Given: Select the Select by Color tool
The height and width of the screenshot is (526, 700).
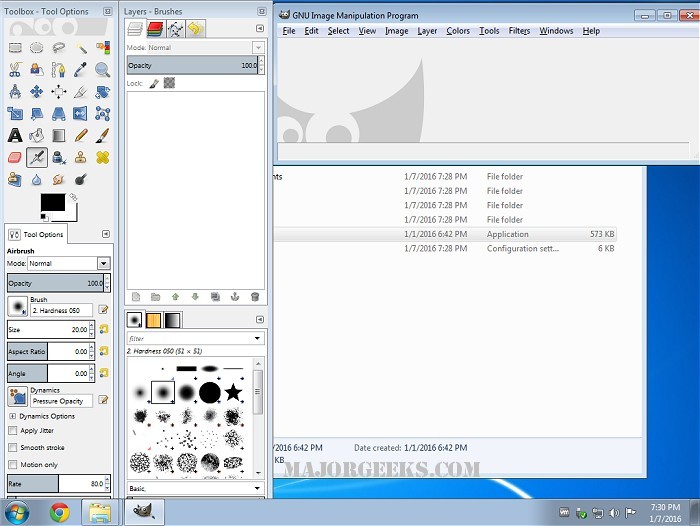Looking at the screenshot, I should click(102, 47).
